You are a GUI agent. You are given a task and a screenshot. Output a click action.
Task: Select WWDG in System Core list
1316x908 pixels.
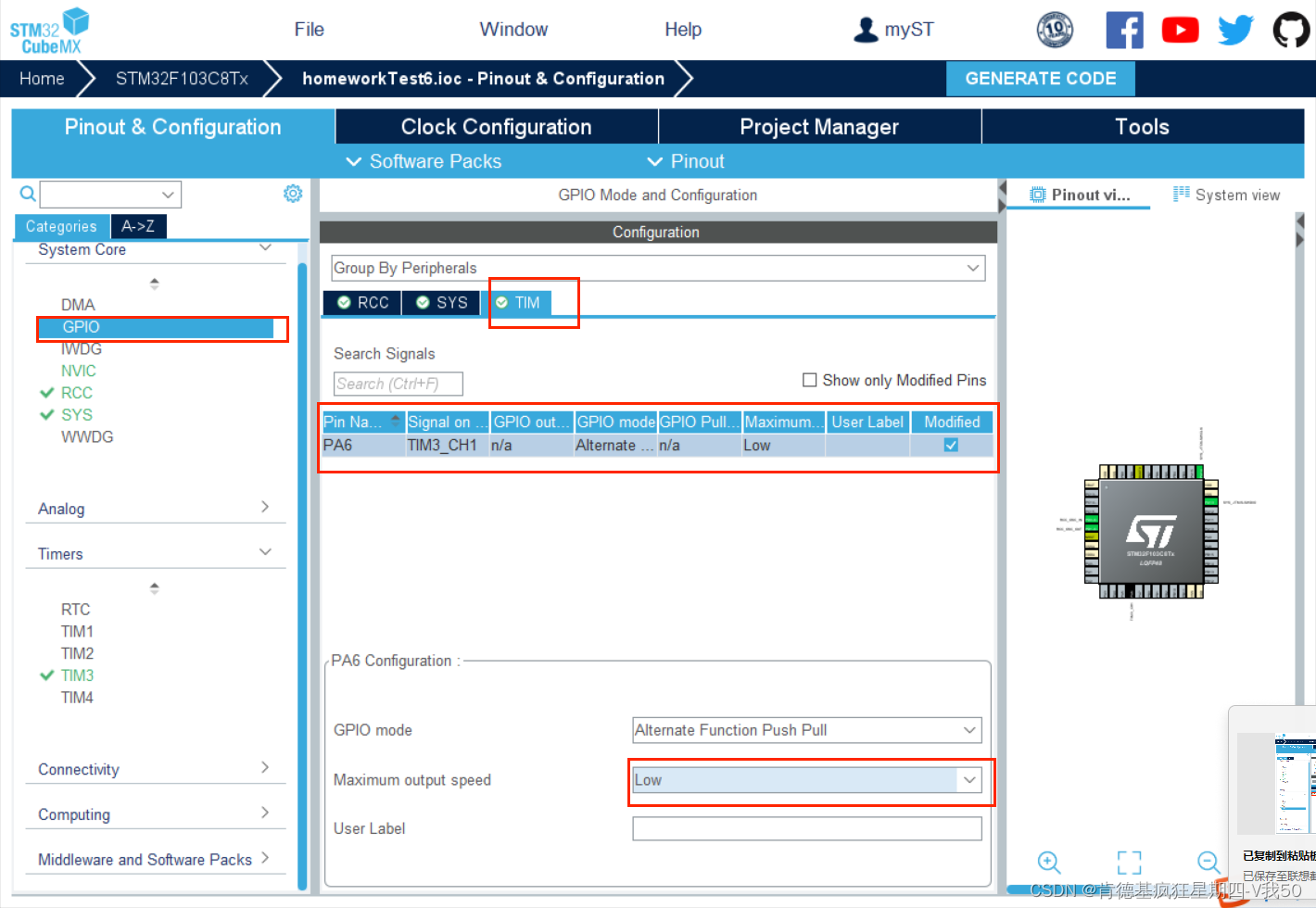click(x=87, y=436)
